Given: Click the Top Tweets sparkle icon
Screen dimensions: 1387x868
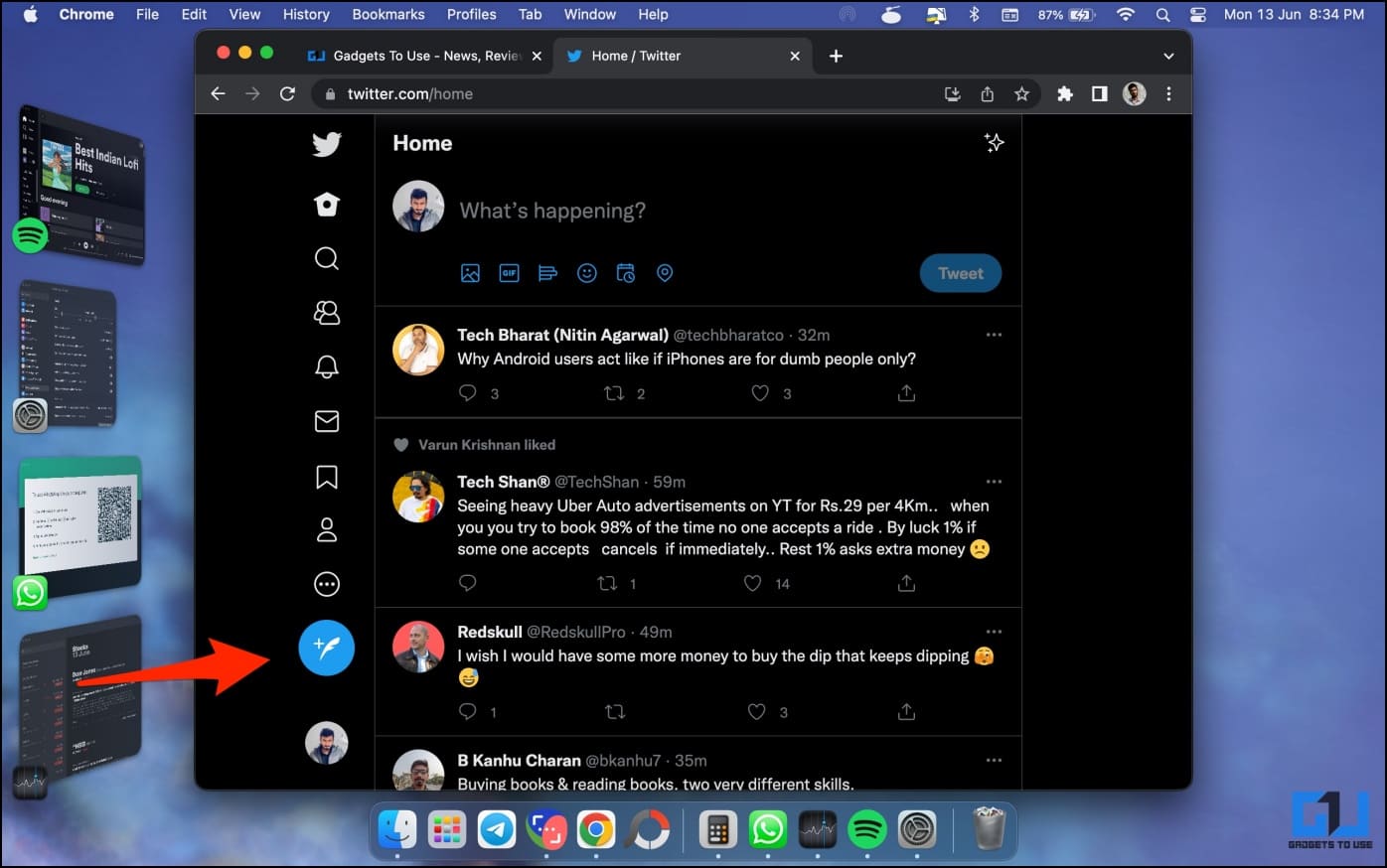Looking at the screenshot, I should [994, 143].
